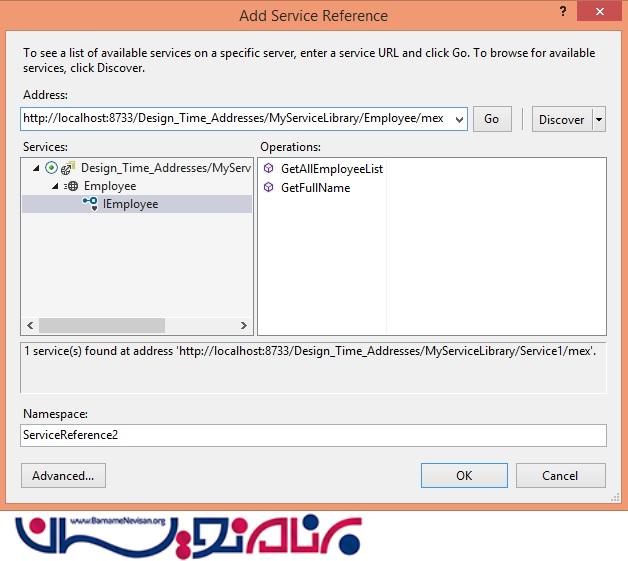Viewport: 628px width, 561px height.
Task: Select GetFullName in the Operations list
Action: point(315,187)
